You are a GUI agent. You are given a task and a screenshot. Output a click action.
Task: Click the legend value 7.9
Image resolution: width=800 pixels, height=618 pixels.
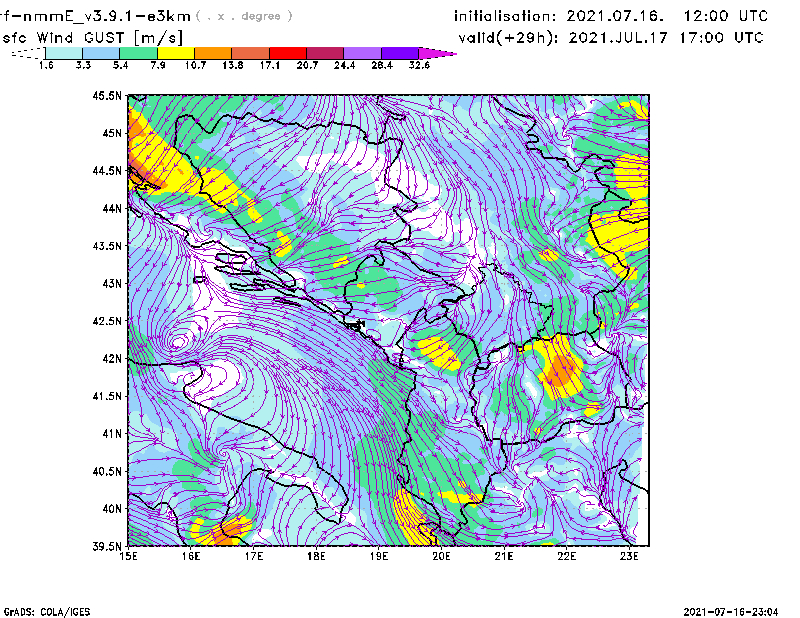point(158,65)
